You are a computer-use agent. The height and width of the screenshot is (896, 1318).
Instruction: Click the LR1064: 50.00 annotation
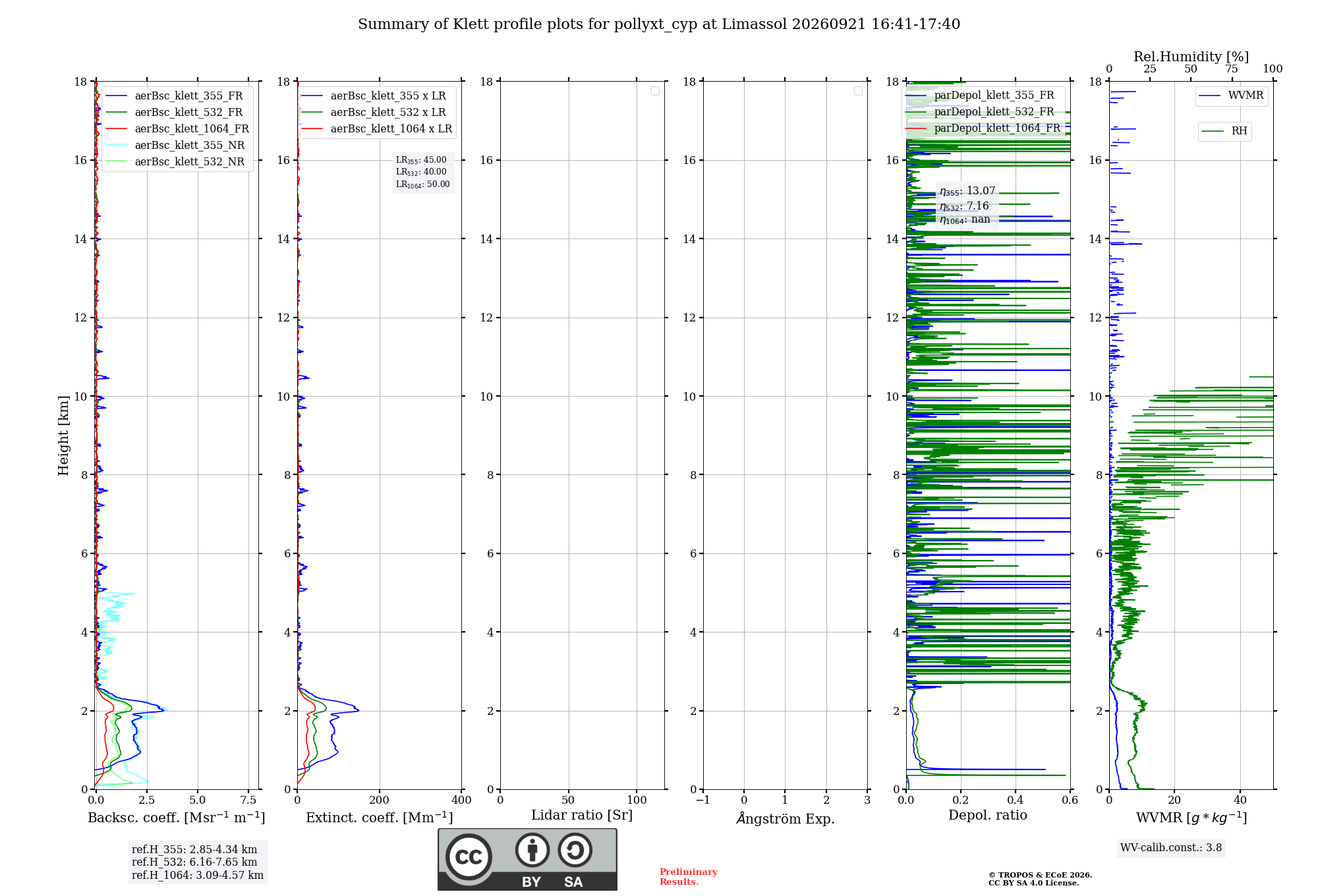click(x=423, y=184)
